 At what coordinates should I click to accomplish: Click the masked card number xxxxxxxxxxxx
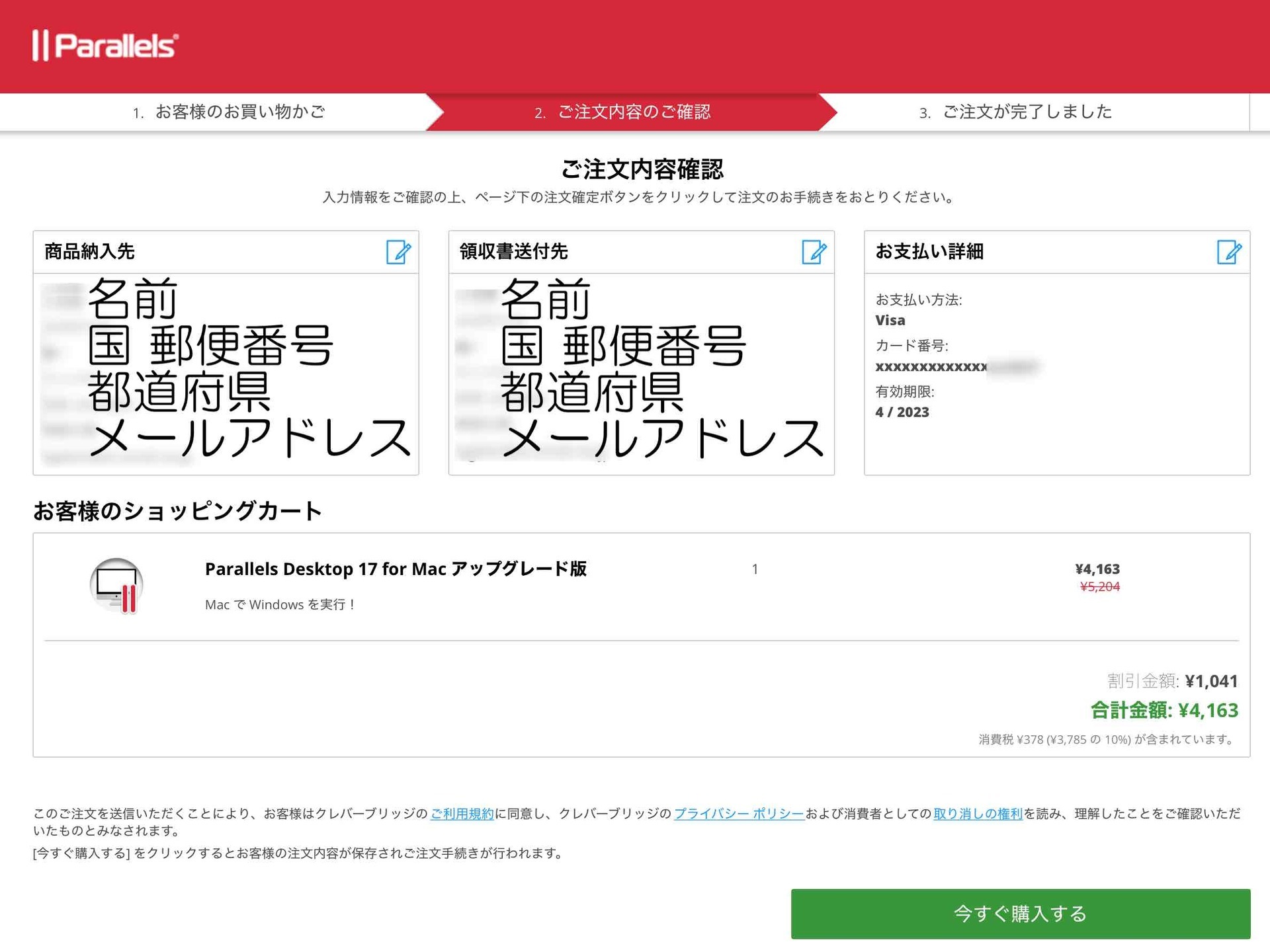[931, 366]
